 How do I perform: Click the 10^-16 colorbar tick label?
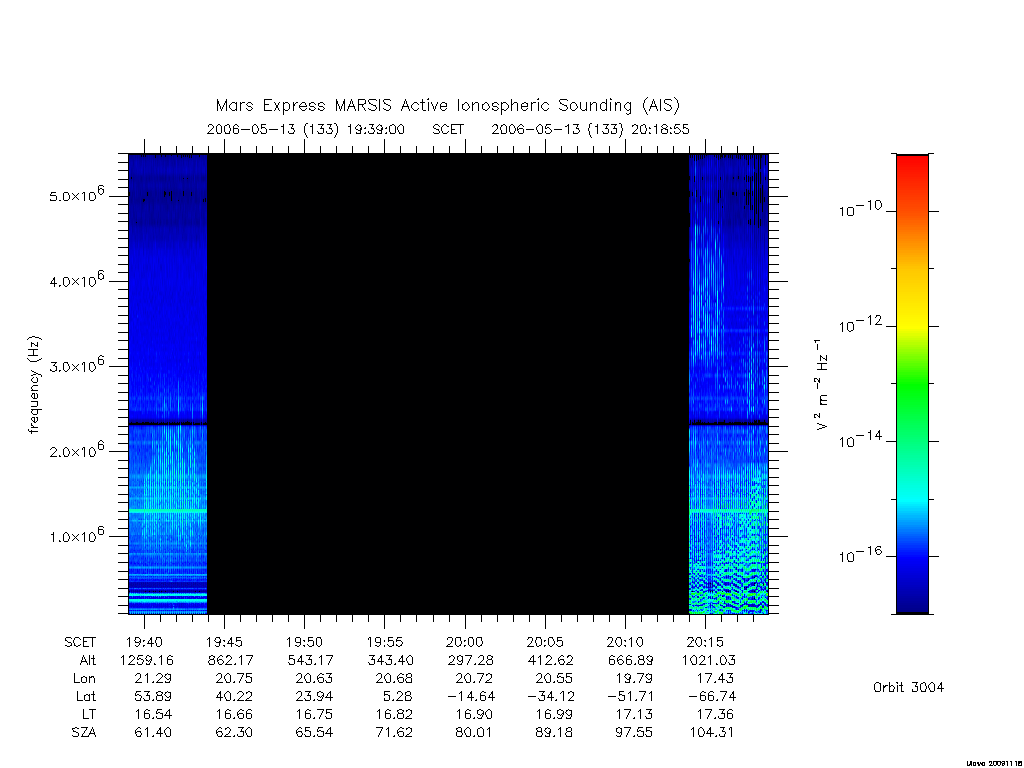(860, 555)
